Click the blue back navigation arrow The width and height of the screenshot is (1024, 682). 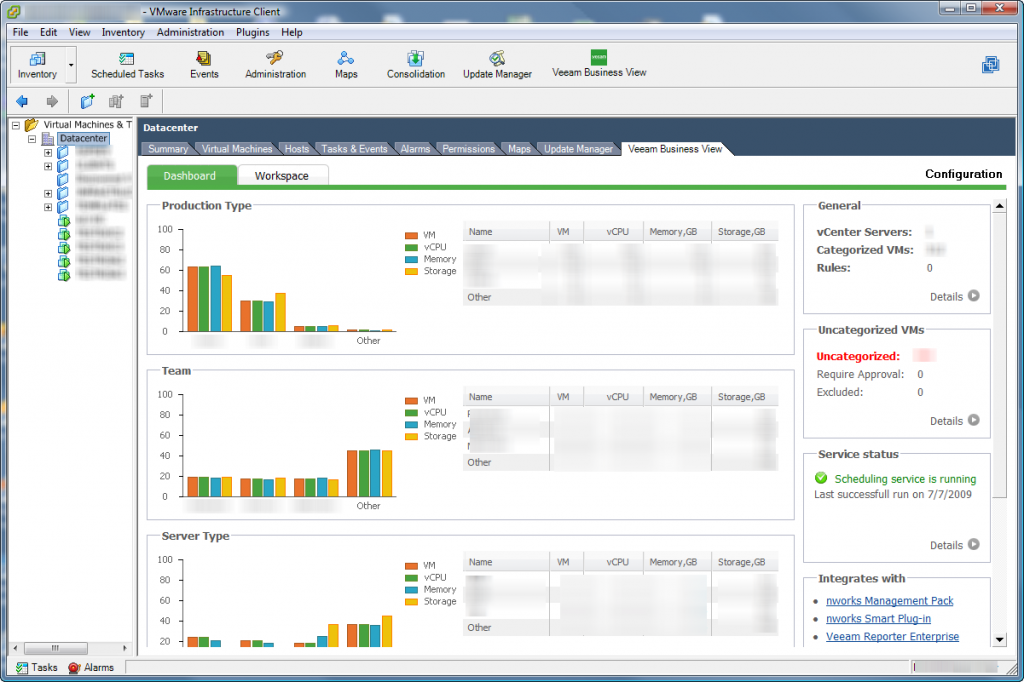pos(22,101)
